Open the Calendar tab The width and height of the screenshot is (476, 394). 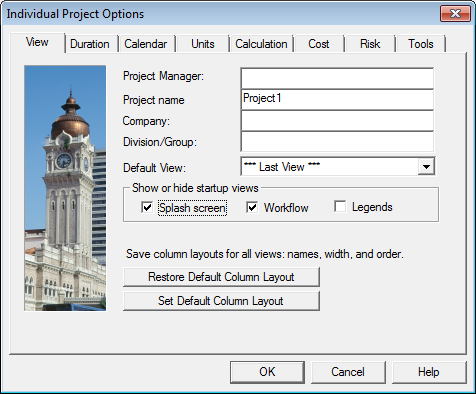coord(146,44)
